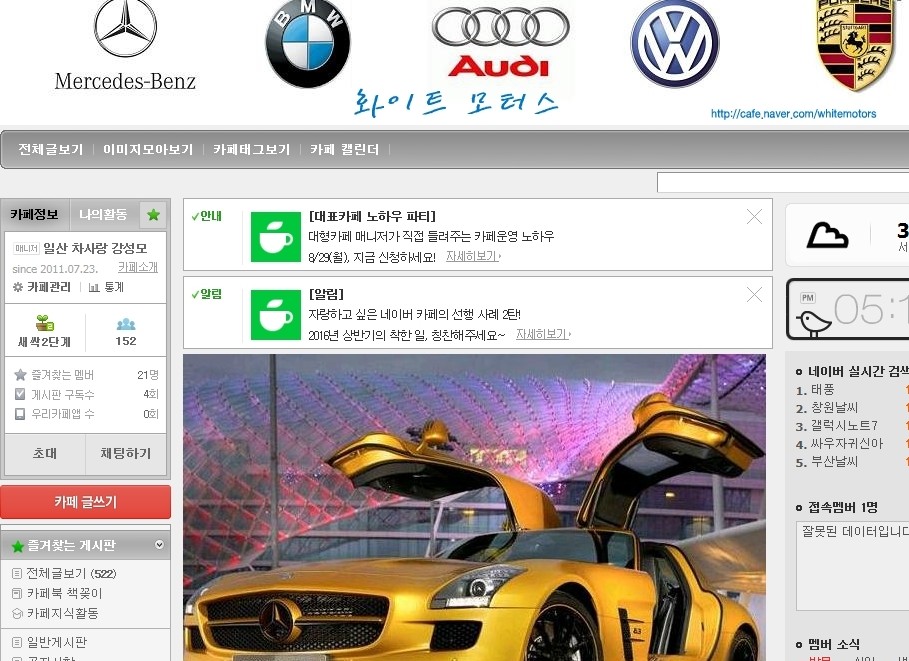Open the 카페지식활동 board
This screenshot has width=909, height=661.
click(63, 613)
